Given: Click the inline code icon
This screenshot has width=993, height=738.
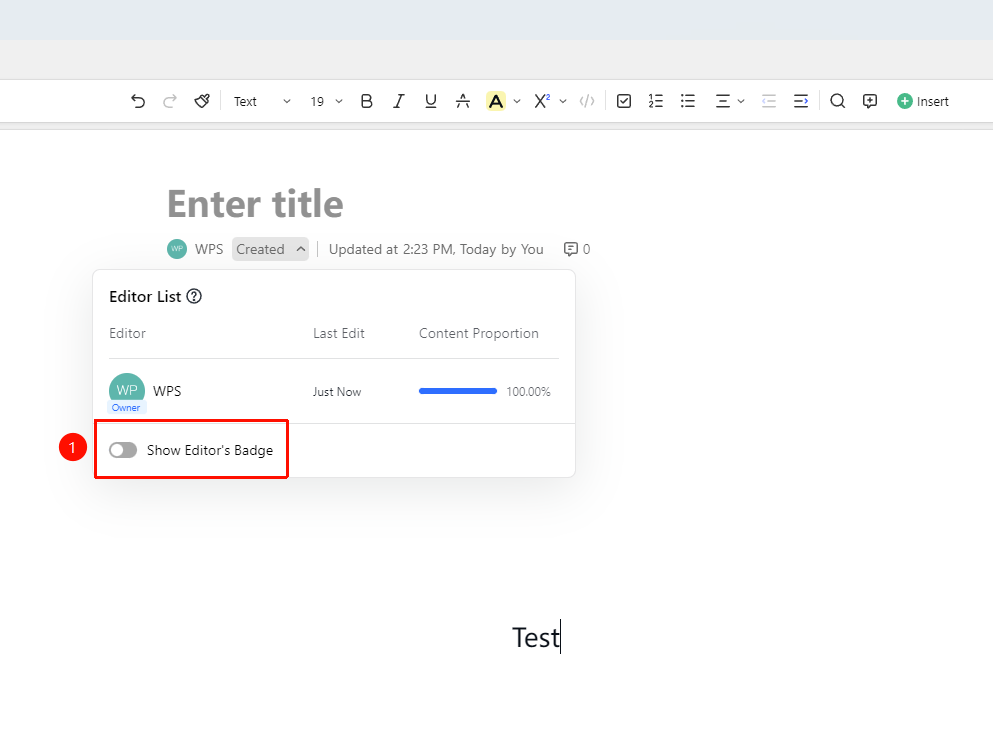Looking at the screenshot, I should pos(587,101).
